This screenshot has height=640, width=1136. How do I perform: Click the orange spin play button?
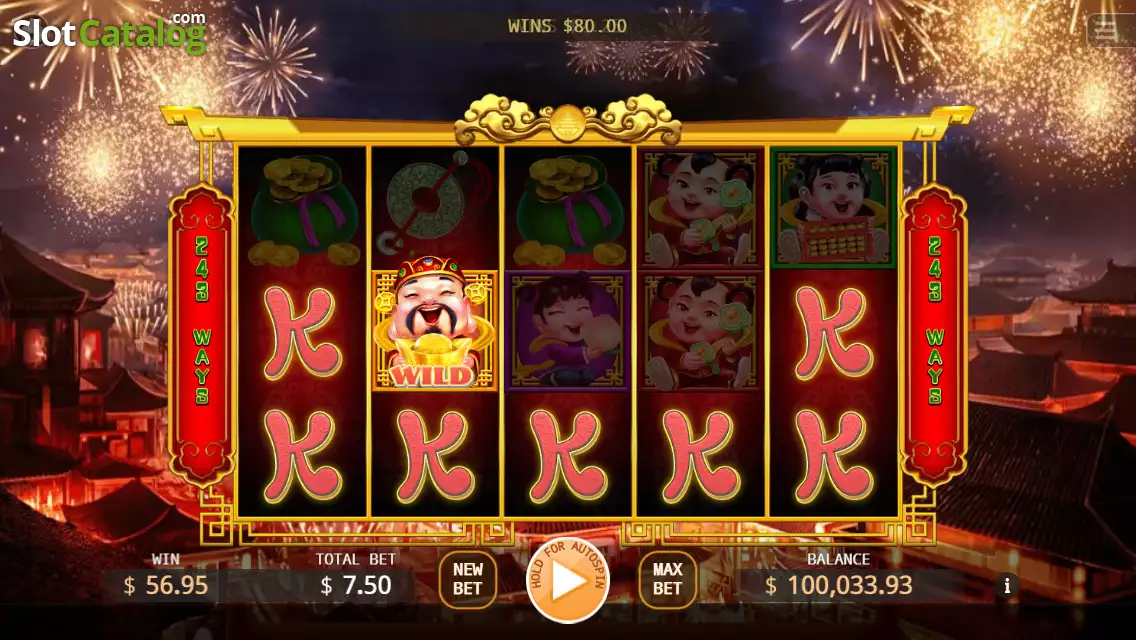[567, 580]
